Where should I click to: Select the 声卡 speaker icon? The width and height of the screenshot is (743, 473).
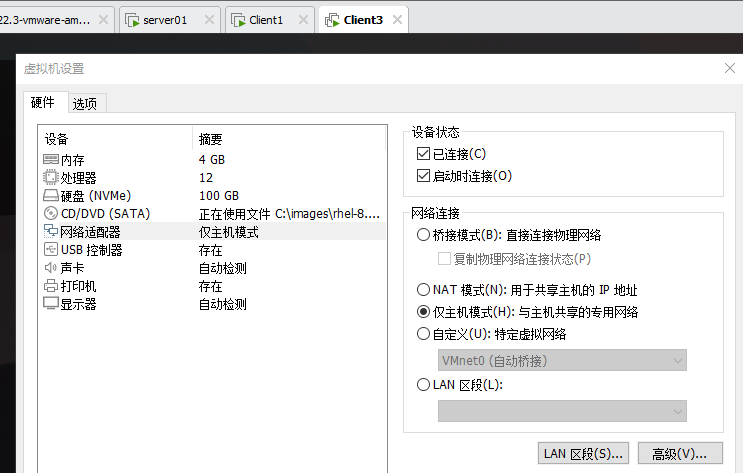pyautogui.click(x=51, y=268)
